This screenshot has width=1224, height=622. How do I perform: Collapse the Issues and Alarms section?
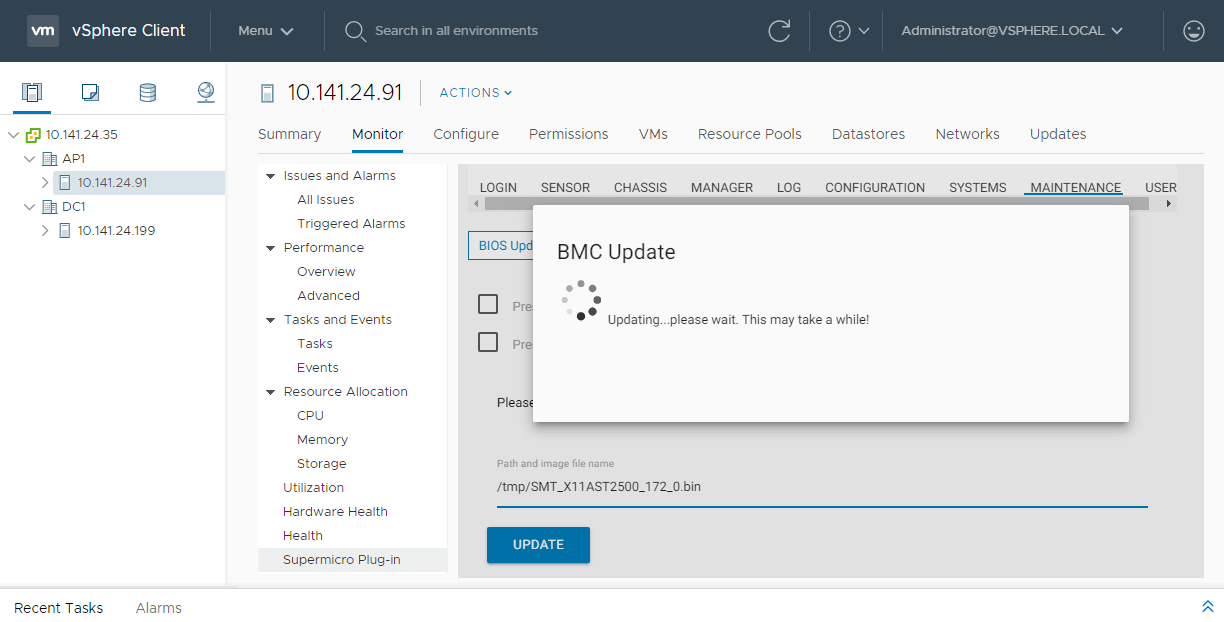(x=270, y=176)
